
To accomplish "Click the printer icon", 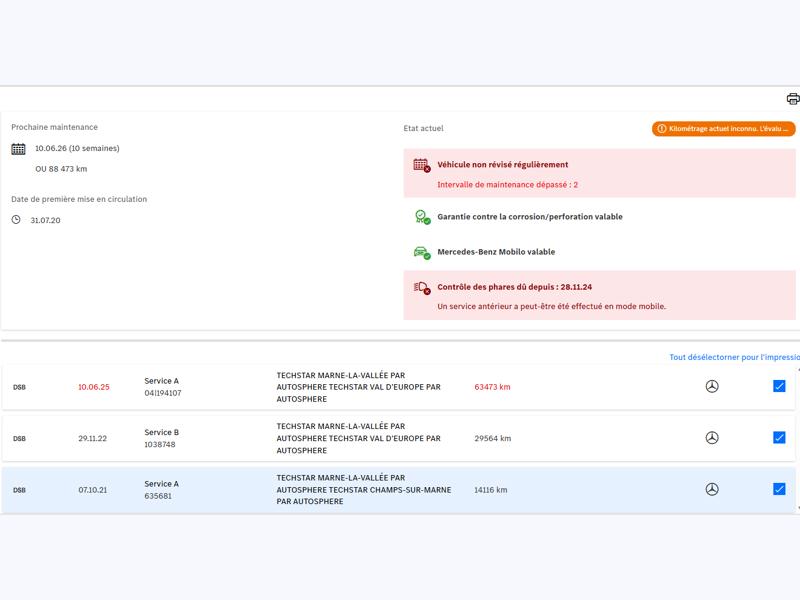I will tap(793, 99).
